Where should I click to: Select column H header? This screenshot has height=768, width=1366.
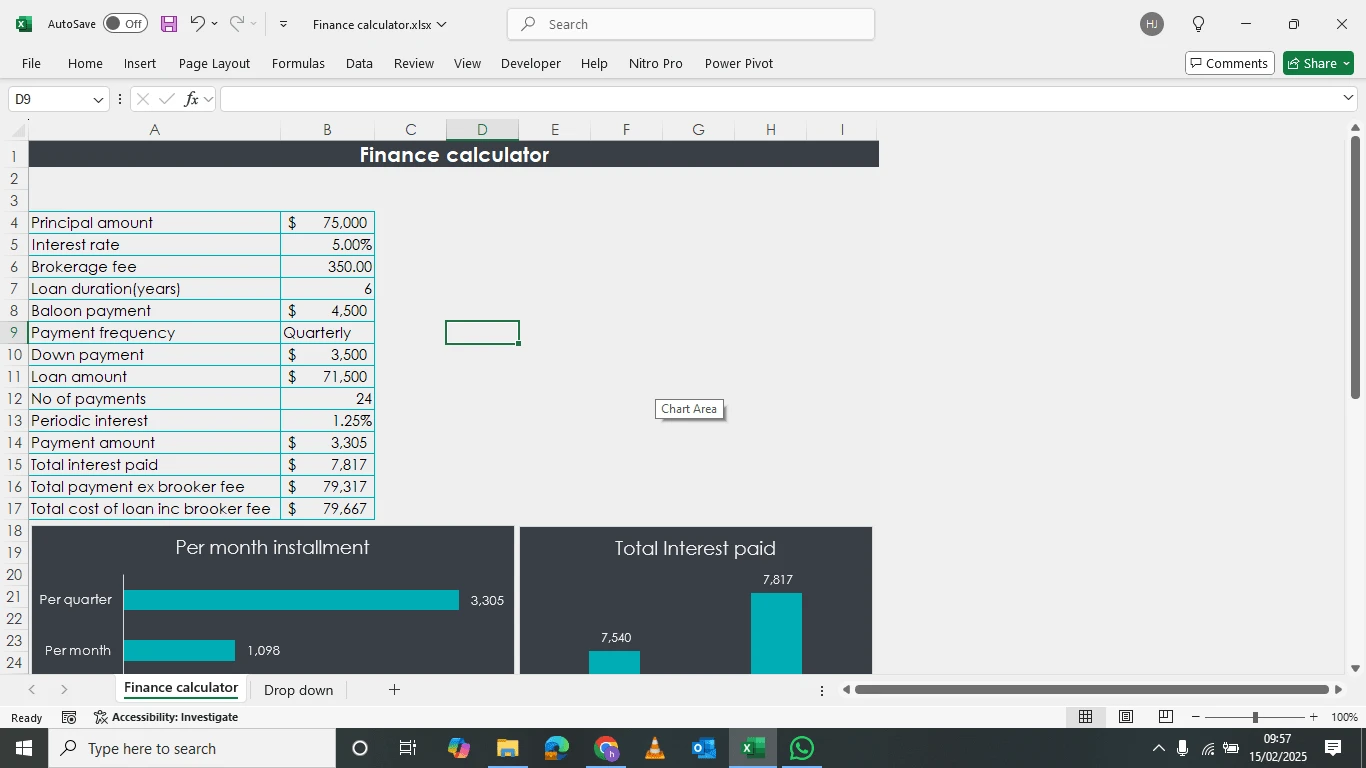coord(771,129)
